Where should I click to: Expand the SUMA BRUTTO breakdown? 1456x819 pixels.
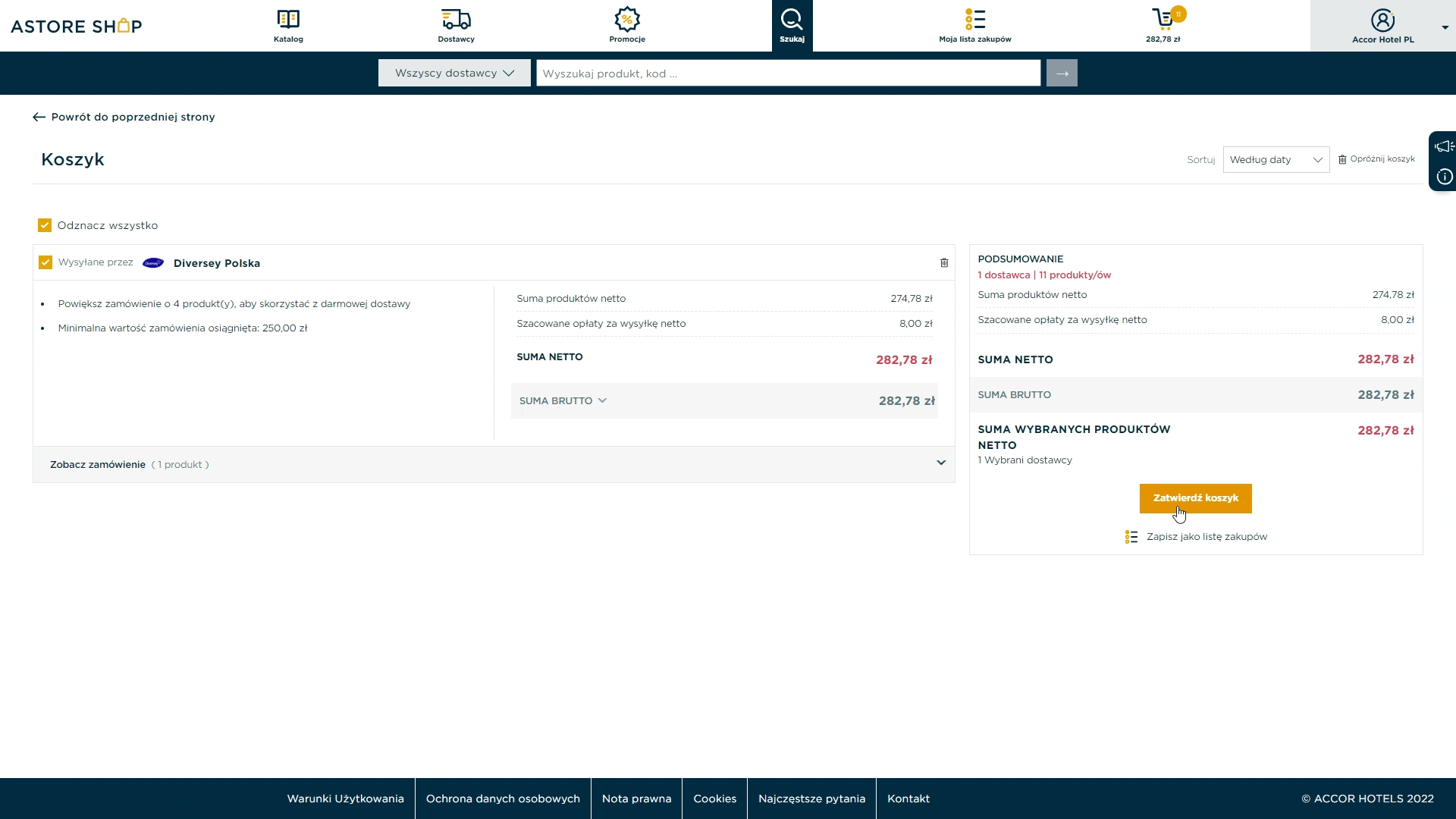pos(563,400)
